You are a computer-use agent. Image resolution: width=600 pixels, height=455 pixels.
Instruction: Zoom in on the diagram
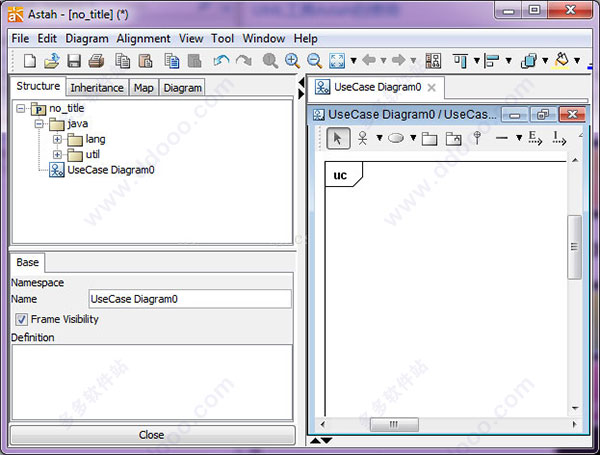(292, 61)
